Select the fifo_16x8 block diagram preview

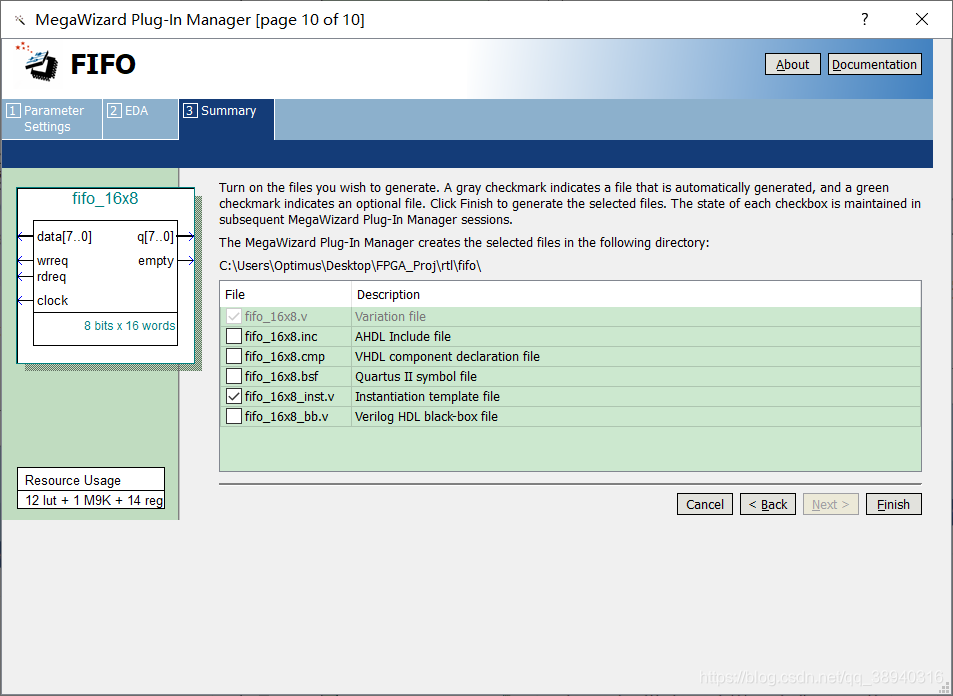click(106, 275)
